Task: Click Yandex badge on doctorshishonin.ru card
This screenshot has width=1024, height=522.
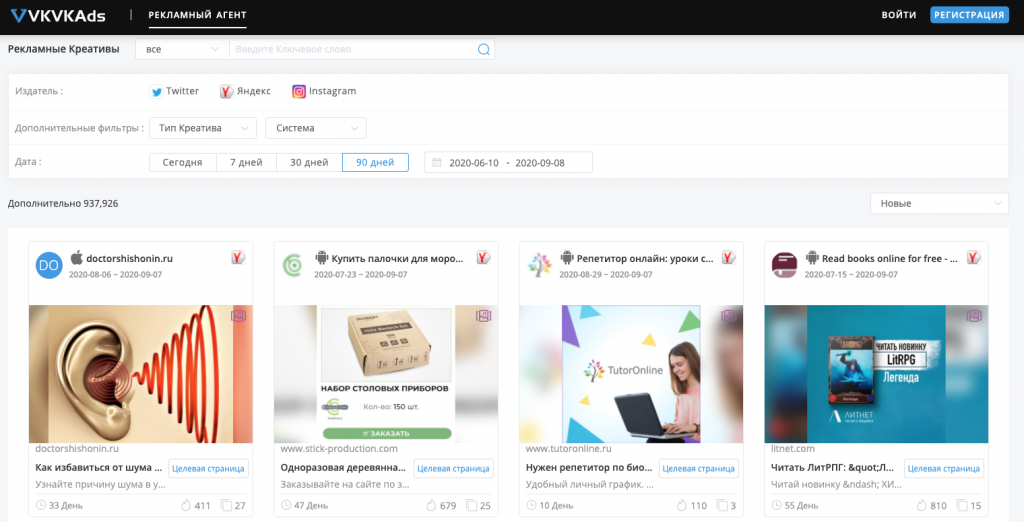Action: (238, 258)
